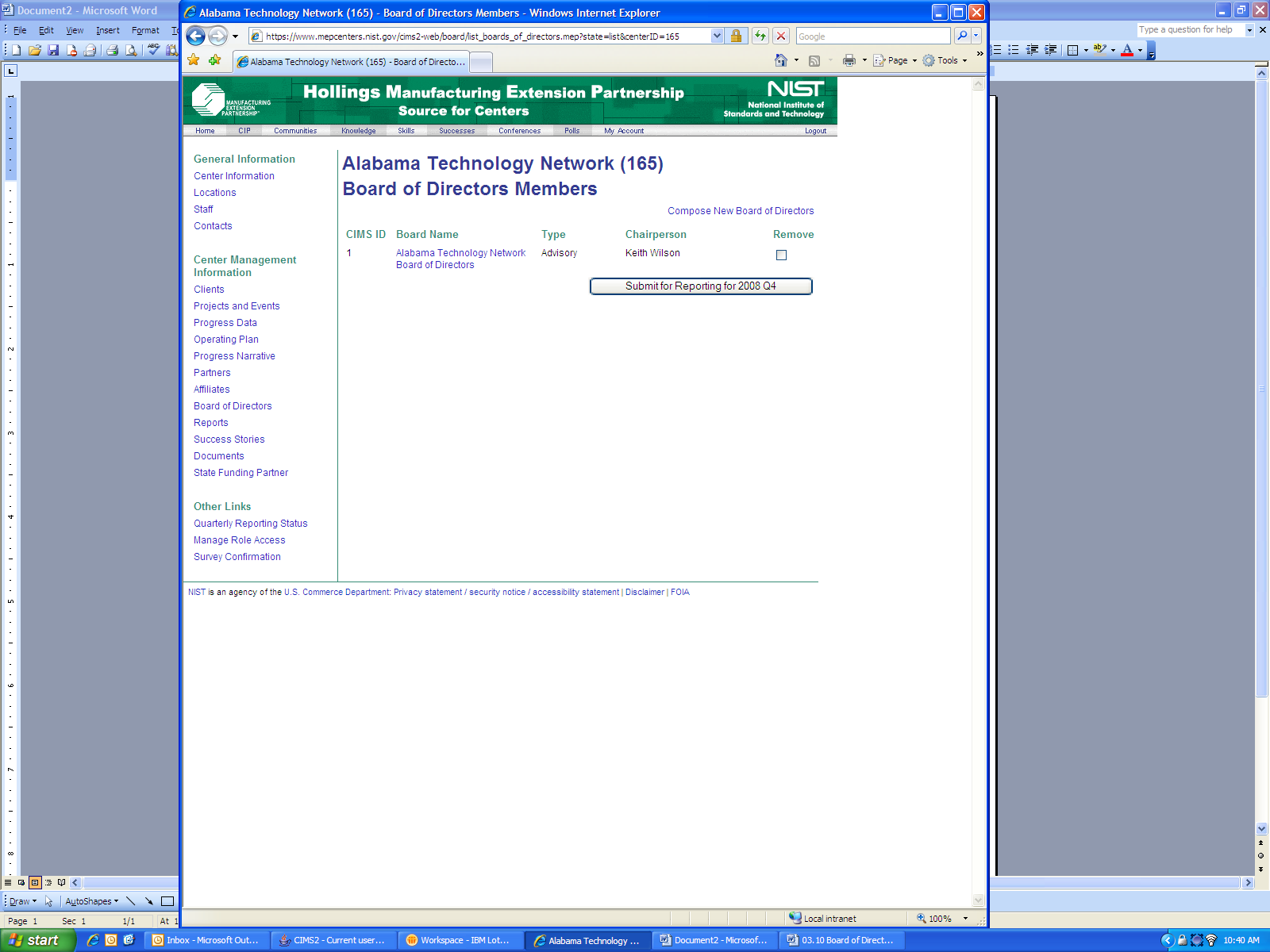Click the Word help question box
The width and height of the screenshot is (1270, 952).
tap(1191, 30)
